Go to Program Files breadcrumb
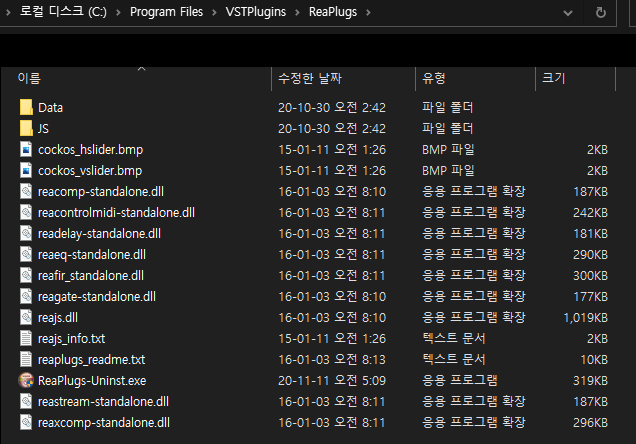636x444 pixels. [166, 12]
